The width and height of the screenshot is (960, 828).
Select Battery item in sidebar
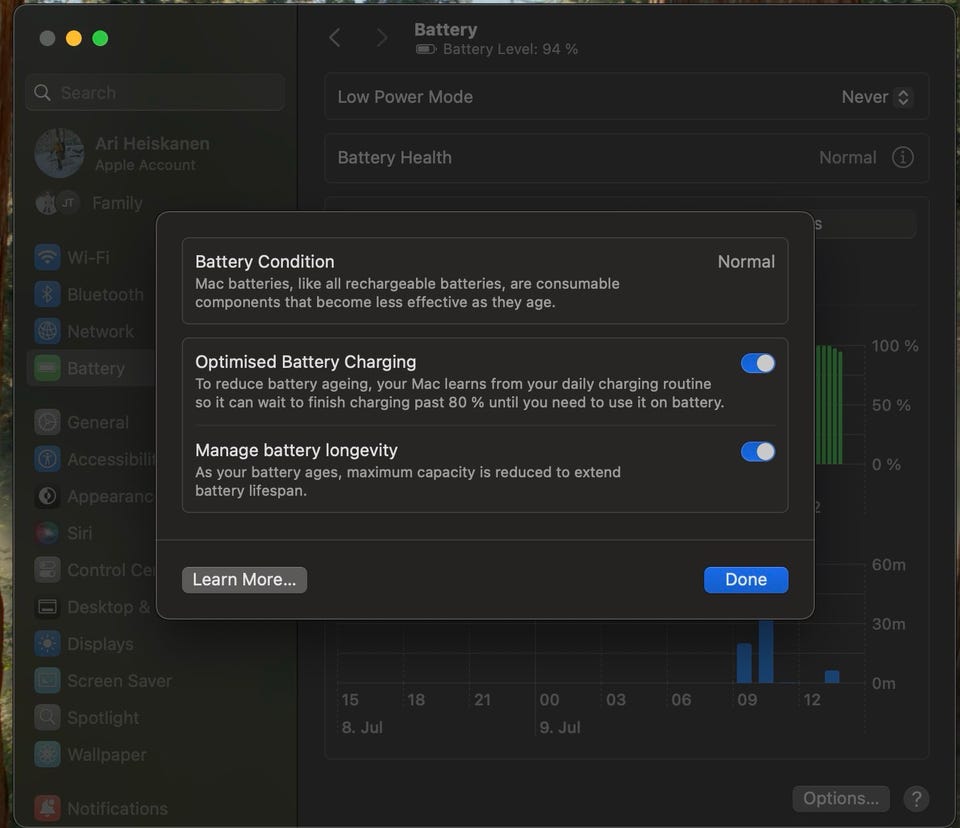pos(92,368)
